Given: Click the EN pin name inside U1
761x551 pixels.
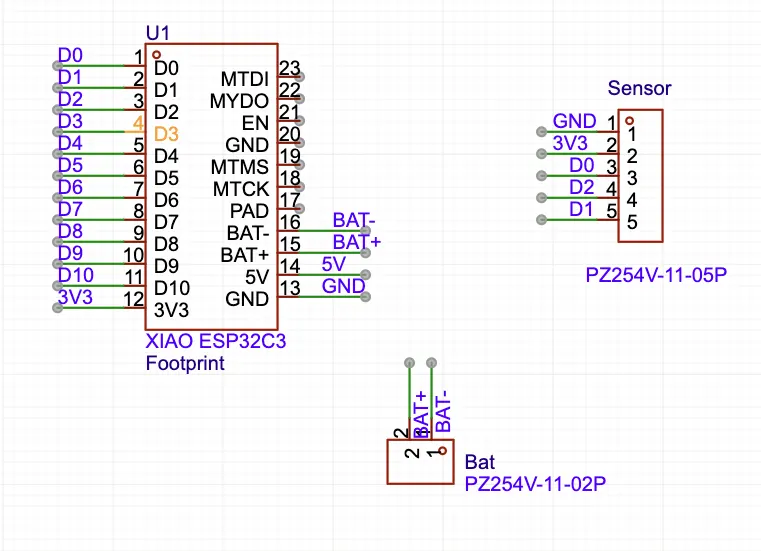Looking at the screenshot, I should (255, 123).
